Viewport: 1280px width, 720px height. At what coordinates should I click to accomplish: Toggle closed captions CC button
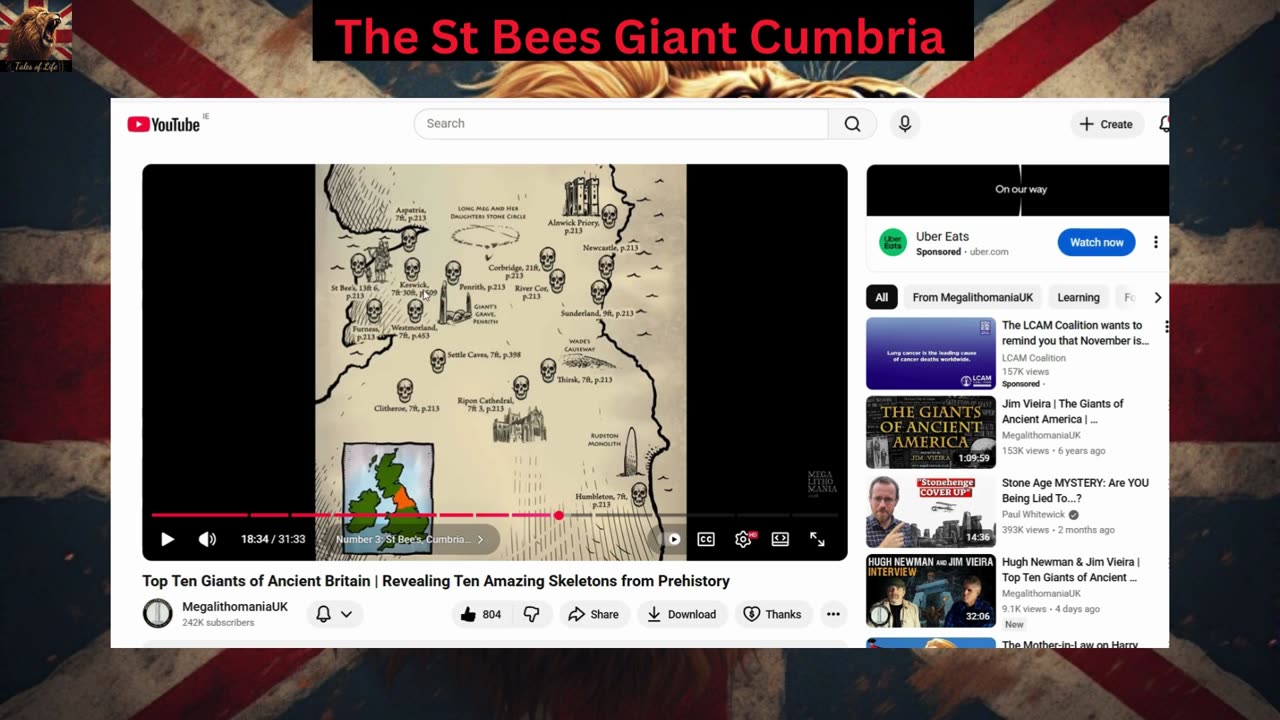(706, 539)
